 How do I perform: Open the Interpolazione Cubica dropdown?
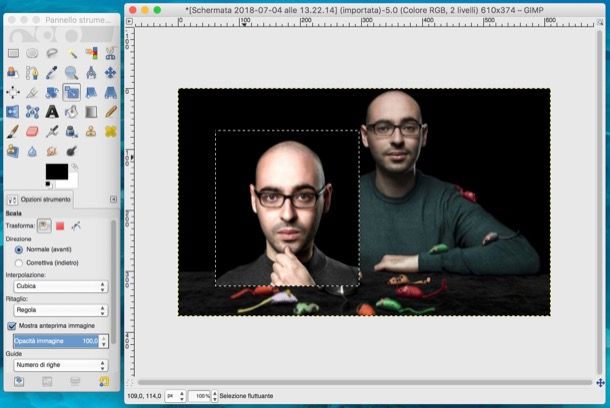point(60,286)
